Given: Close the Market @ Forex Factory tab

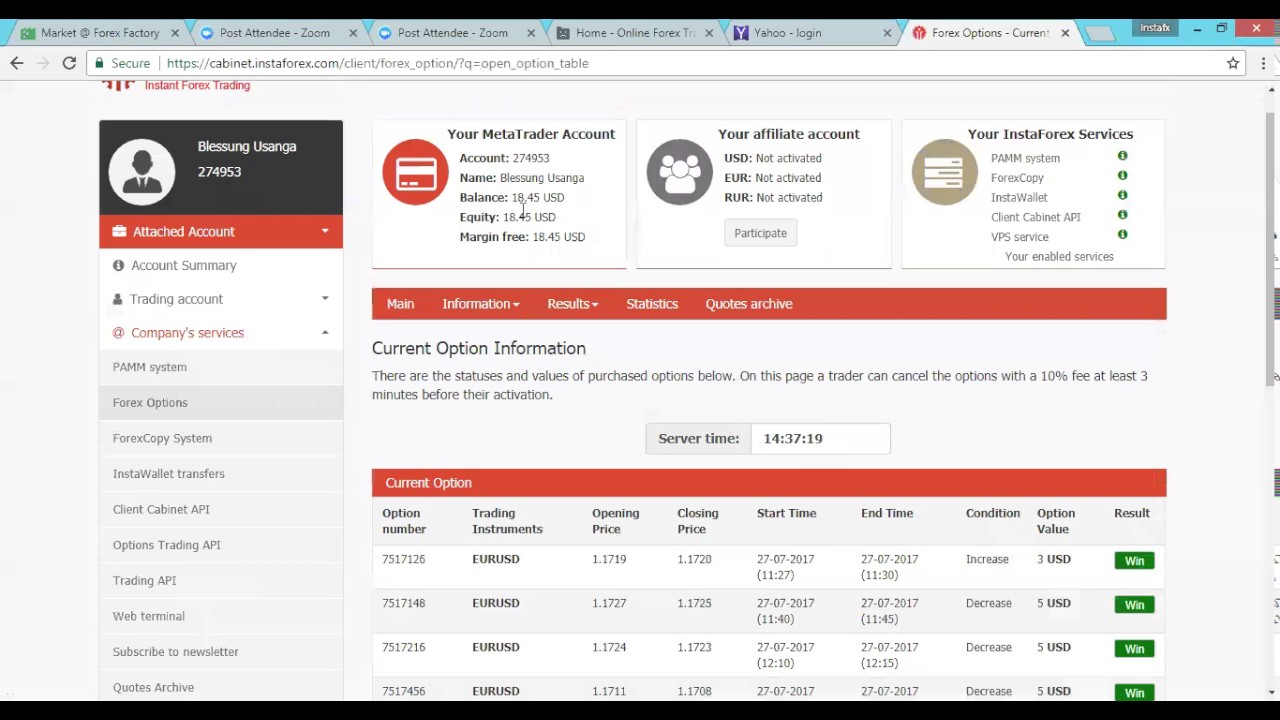Looking at the screenshot, I should (175, 33).
